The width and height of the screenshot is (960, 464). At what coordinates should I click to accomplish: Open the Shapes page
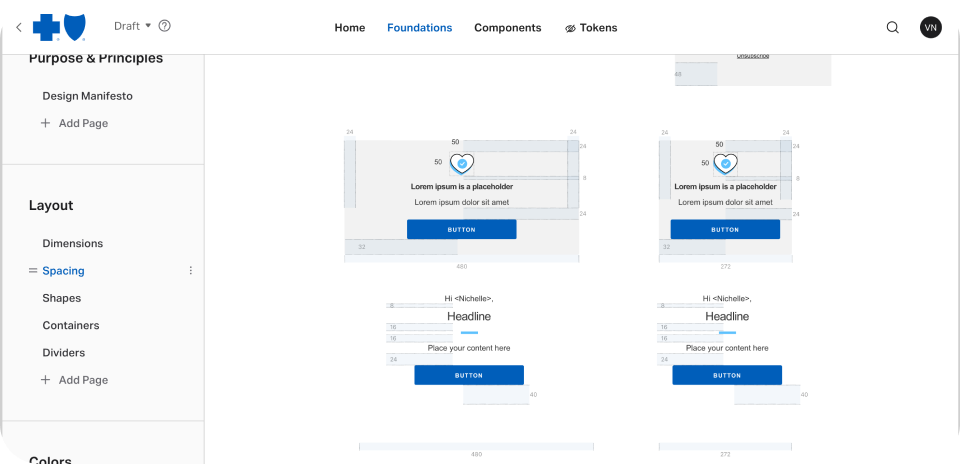[x=61, y=298]
